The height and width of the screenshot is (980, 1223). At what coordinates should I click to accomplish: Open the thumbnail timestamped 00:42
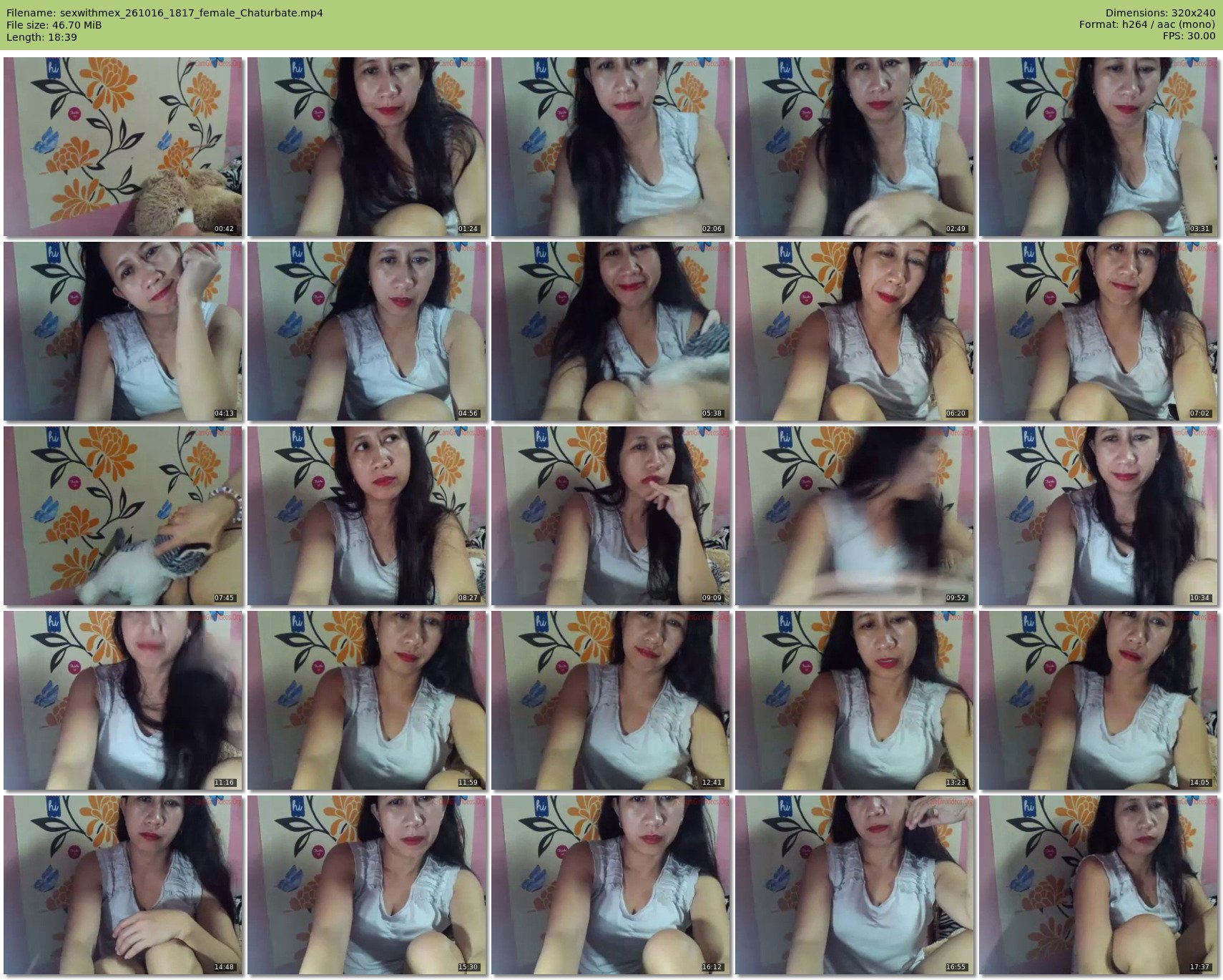[x=122, y=147]
